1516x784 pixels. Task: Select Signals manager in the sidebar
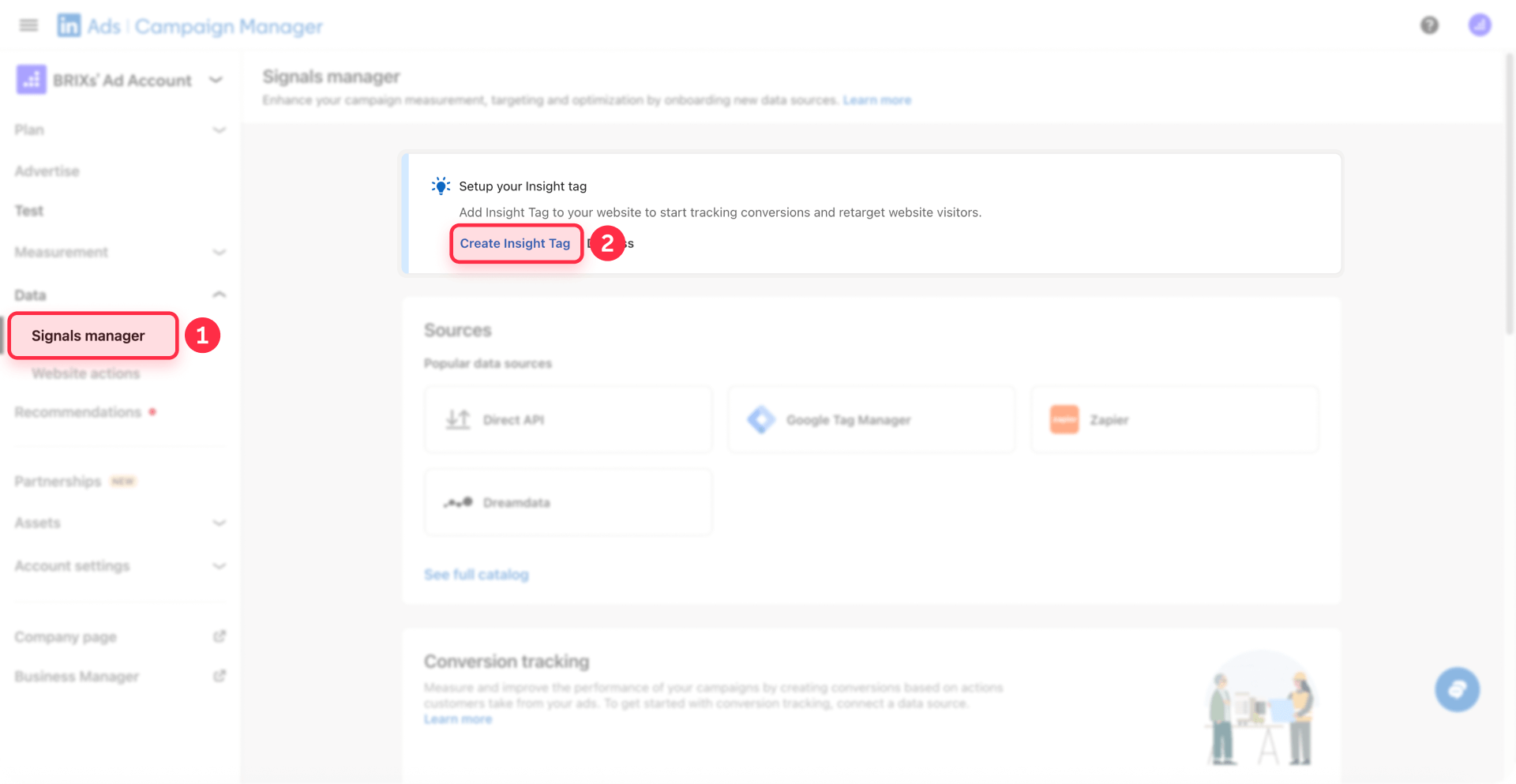88,335
